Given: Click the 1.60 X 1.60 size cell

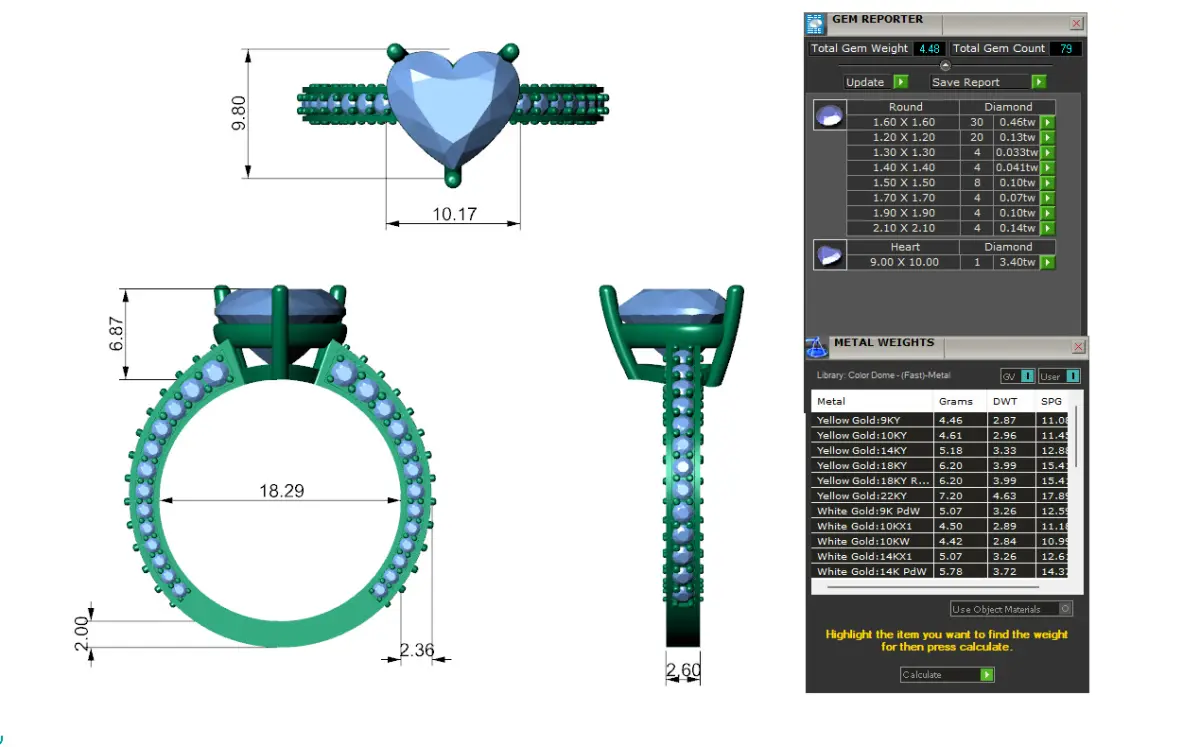Looking at the screenshot, I should point(904,122).
